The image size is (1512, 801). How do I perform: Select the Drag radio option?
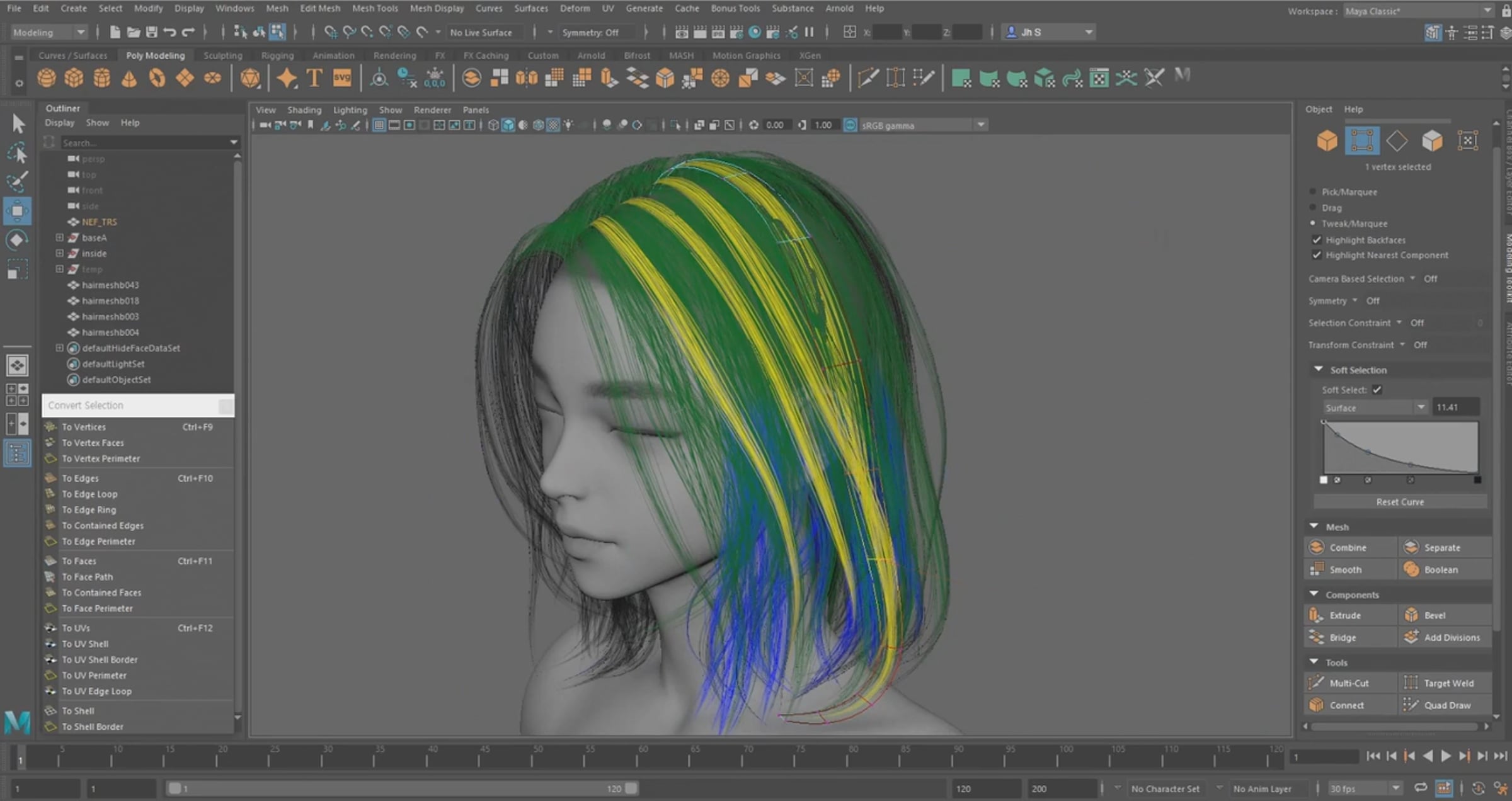pos(1313,208)
